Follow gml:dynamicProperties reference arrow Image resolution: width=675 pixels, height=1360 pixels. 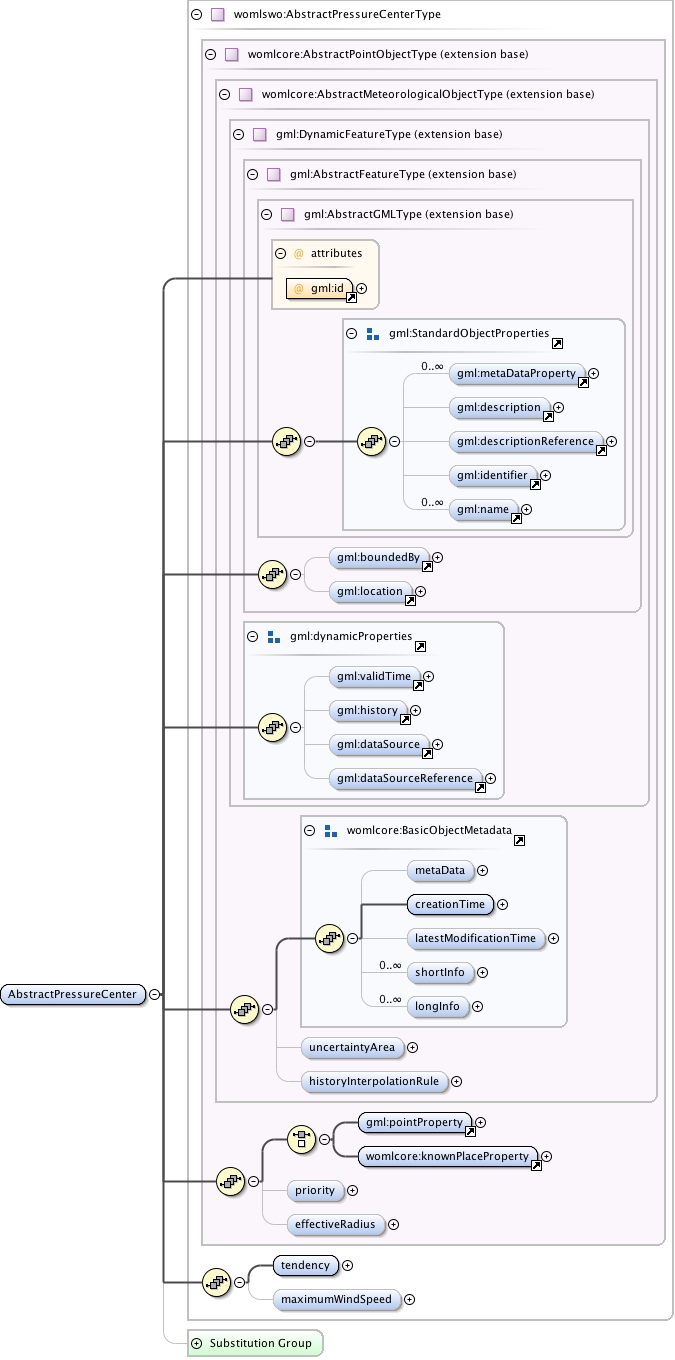tap(420, 647)
